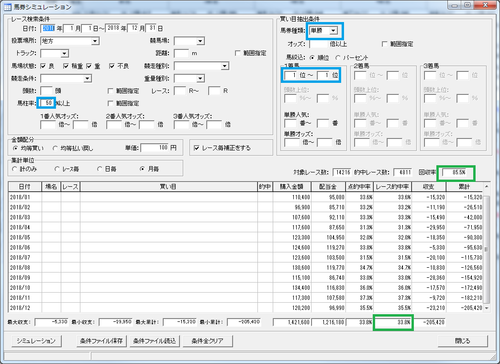
Task: Click the 購入金額 column header
Action: click(x=292, y=187)
